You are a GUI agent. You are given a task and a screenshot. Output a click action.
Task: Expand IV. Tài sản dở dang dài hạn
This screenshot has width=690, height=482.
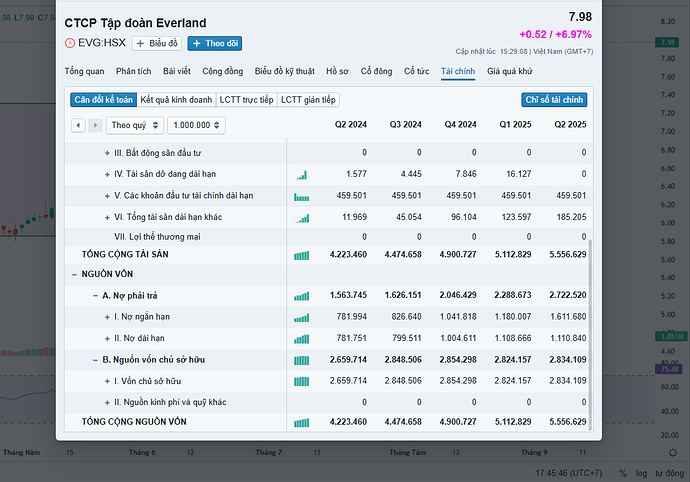107,174
